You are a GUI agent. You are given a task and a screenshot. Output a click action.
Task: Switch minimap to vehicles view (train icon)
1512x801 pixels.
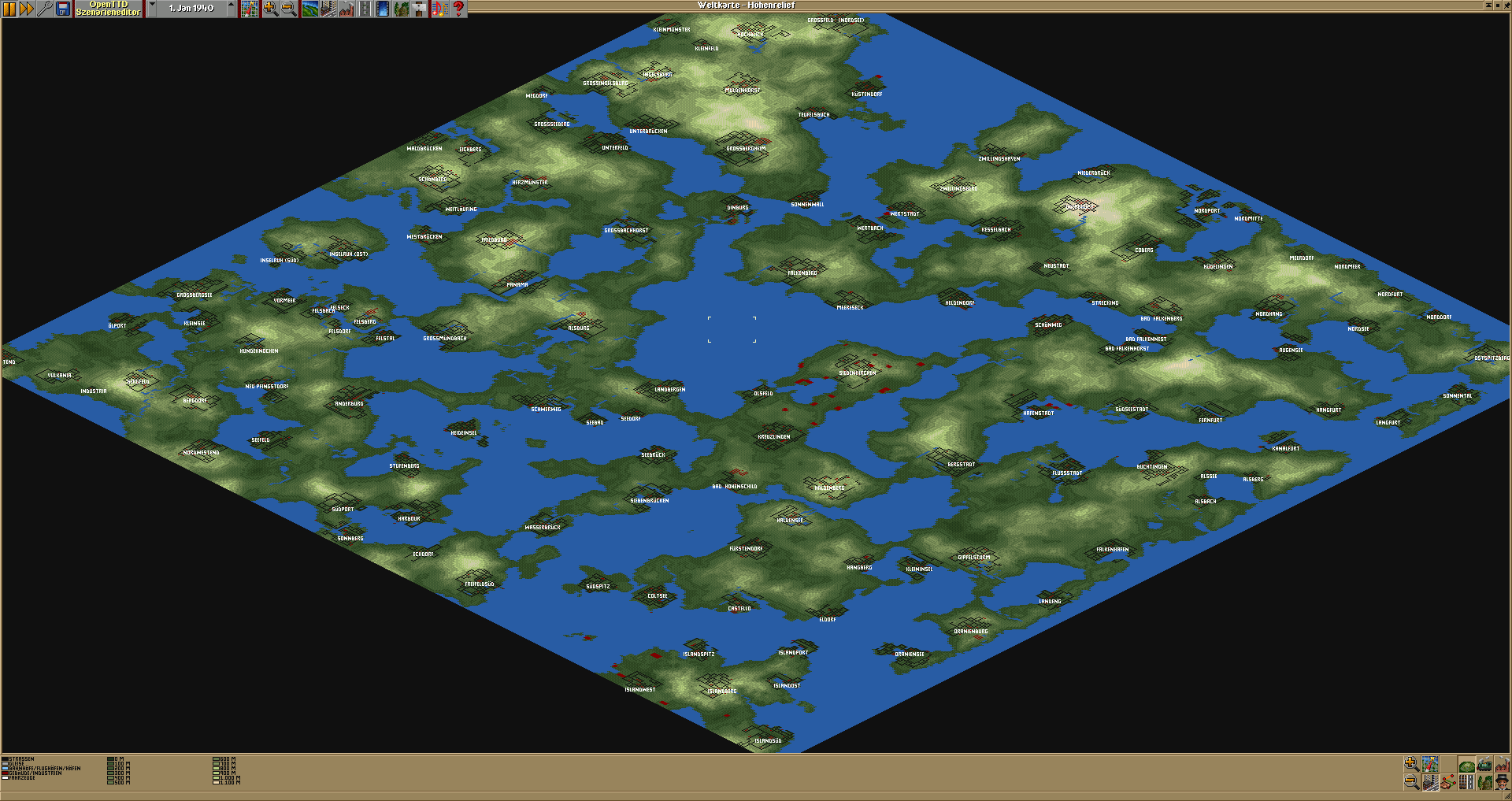point(1484,764)
